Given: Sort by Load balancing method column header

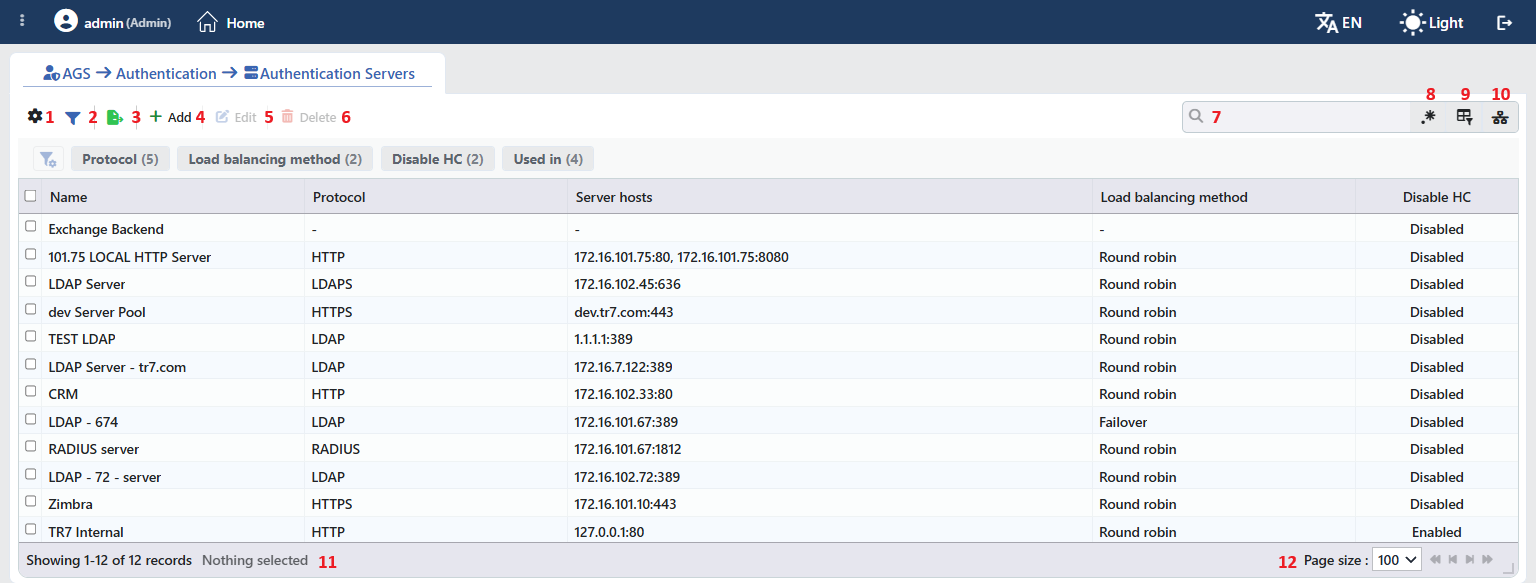Looking at the screenshot, I should click(x=1174, y=197).
